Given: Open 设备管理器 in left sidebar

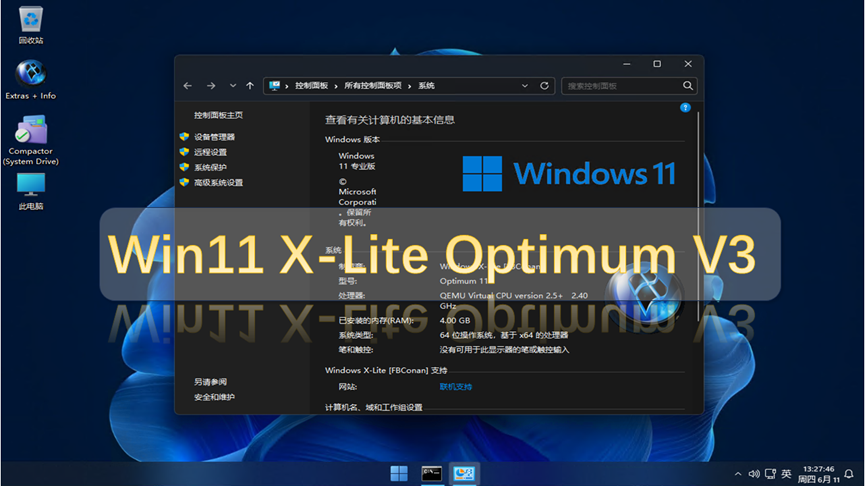Looking at the screenshot, I should pyautogui.click(x=215, y=137).
